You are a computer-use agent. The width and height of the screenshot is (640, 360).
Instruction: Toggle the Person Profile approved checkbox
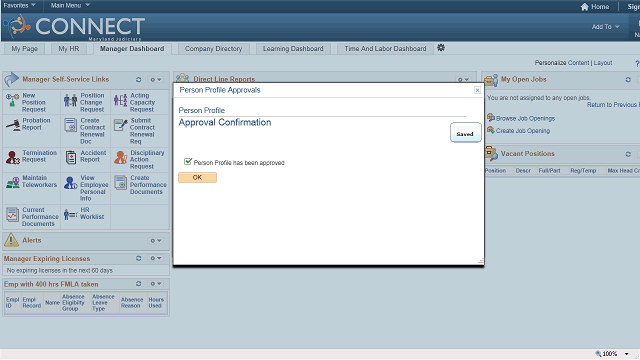(188, 161)
